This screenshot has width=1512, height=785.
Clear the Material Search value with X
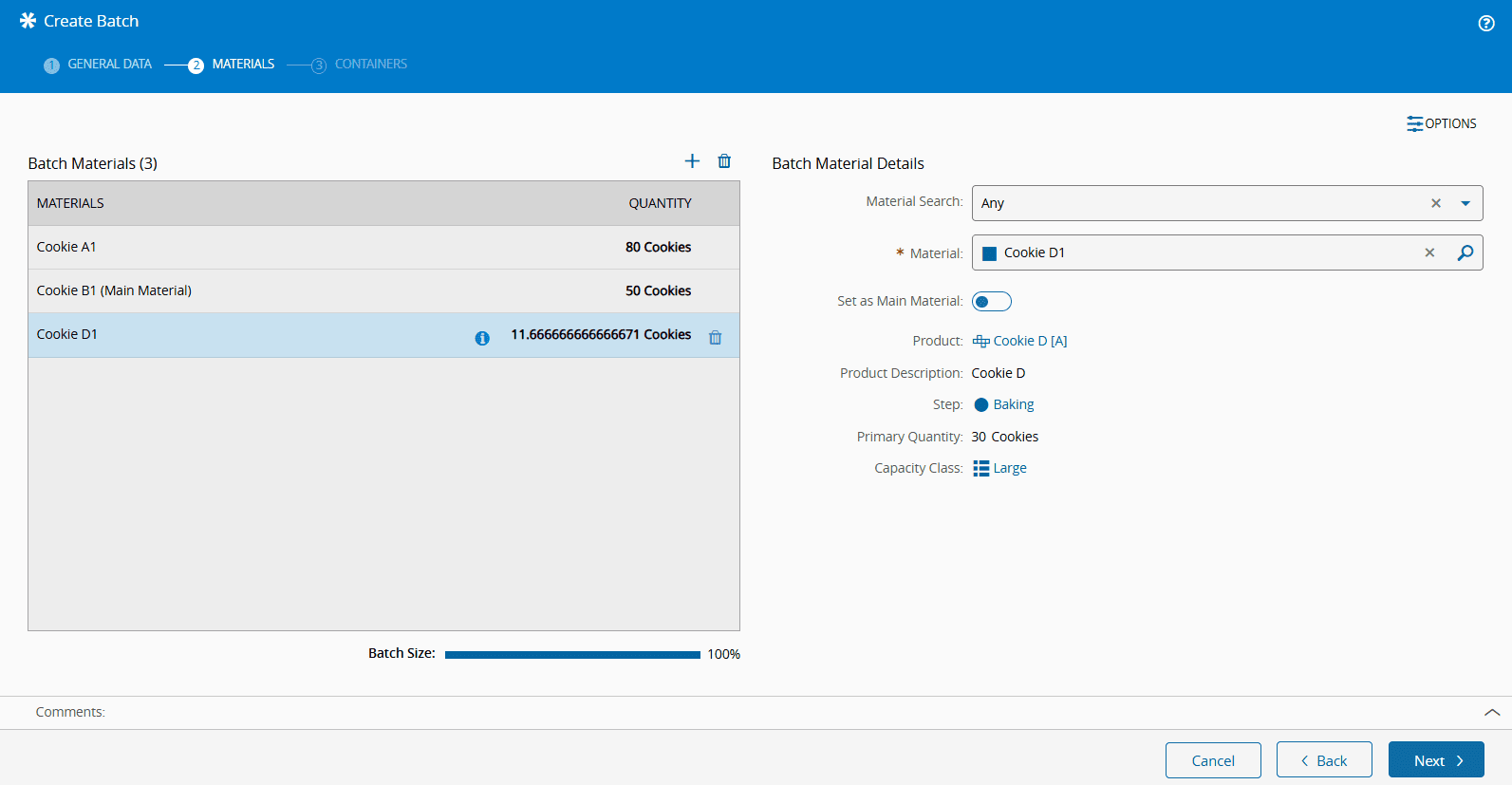click(x=1436, y=203)
